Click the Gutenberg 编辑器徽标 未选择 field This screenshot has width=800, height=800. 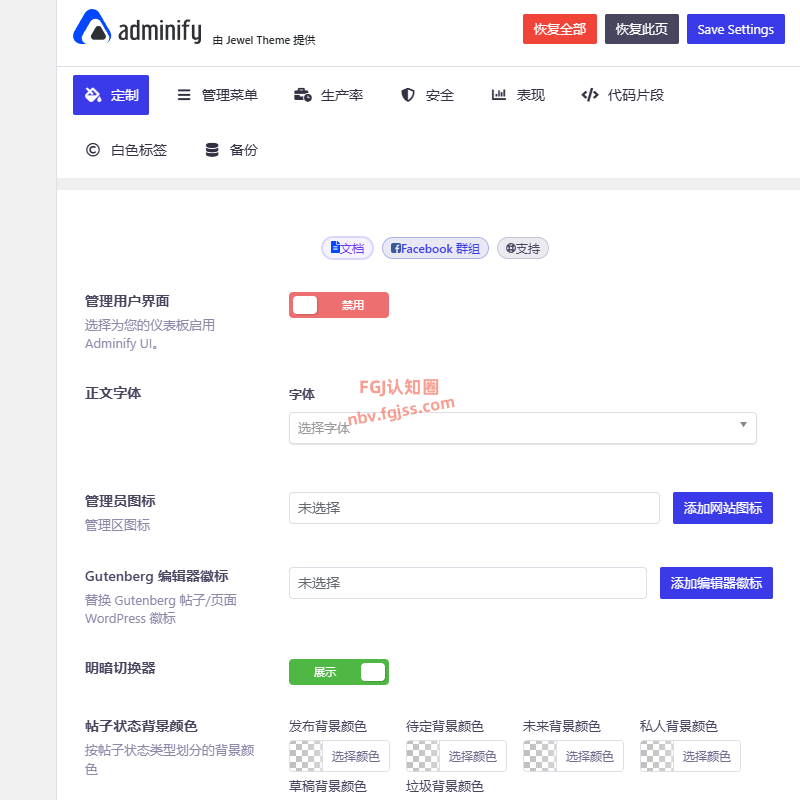[x=468, y=583]
